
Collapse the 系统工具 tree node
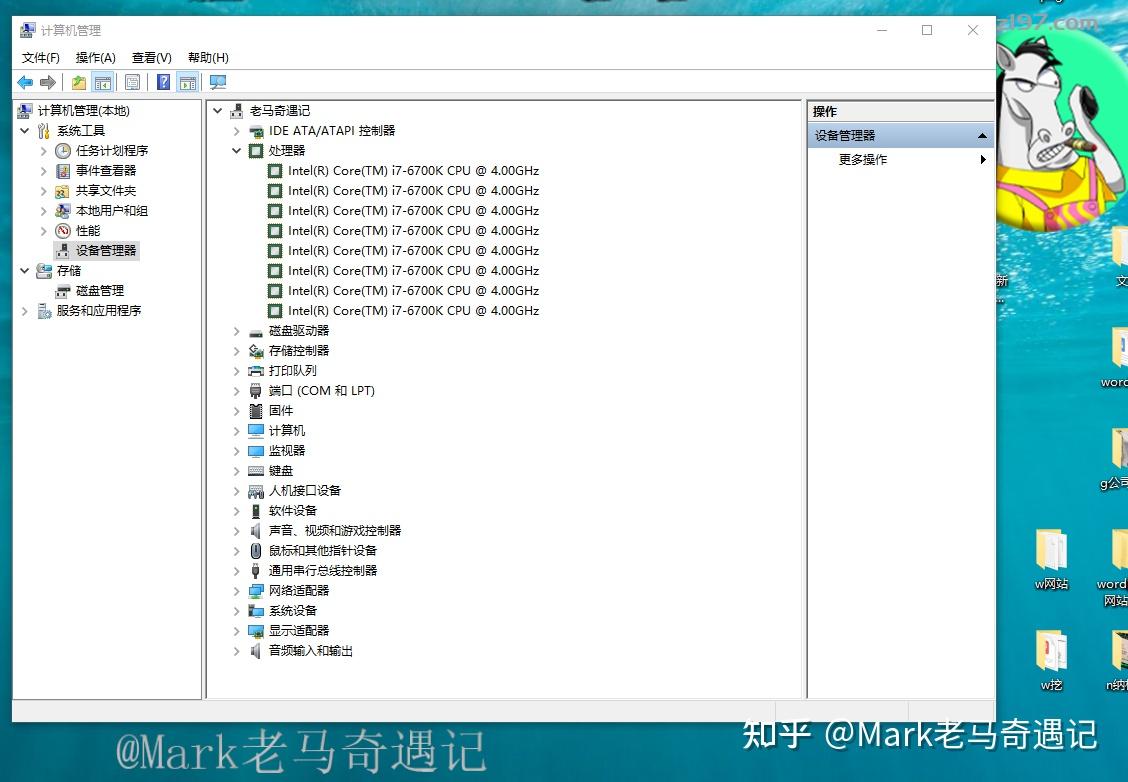[x=24, y=130]
